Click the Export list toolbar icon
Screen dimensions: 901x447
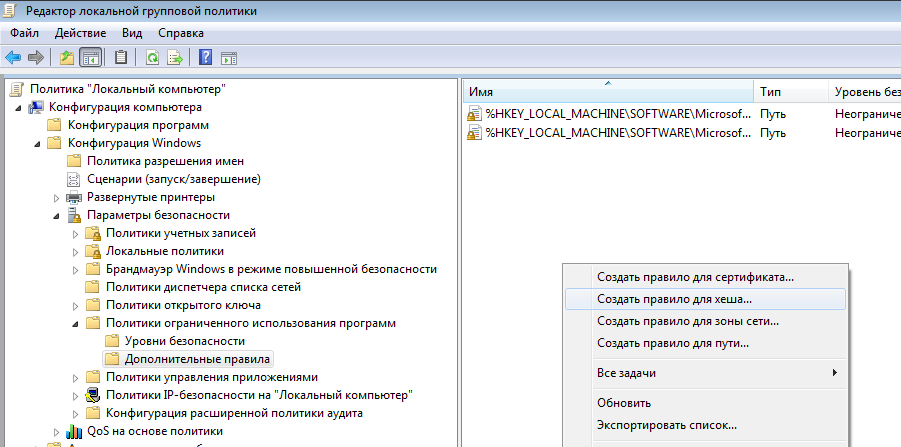coord(175,57)
